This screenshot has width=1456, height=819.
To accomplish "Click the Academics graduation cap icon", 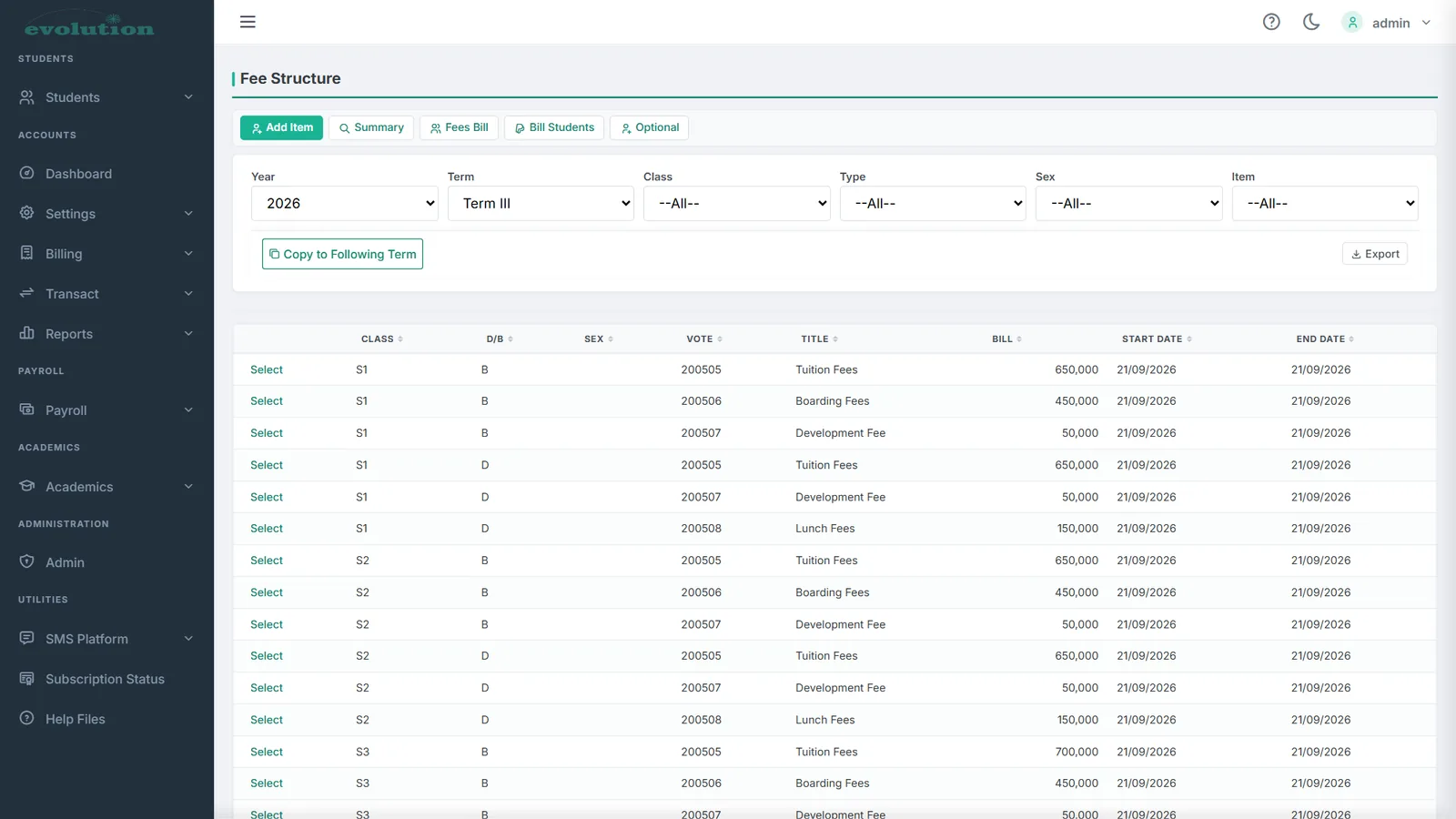I will [x=27, y=486].
